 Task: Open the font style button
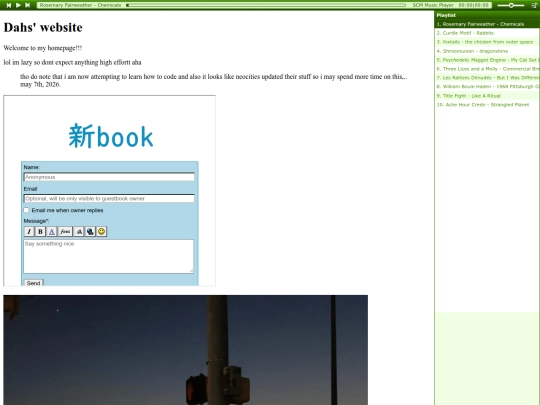[x=65, y=231]
